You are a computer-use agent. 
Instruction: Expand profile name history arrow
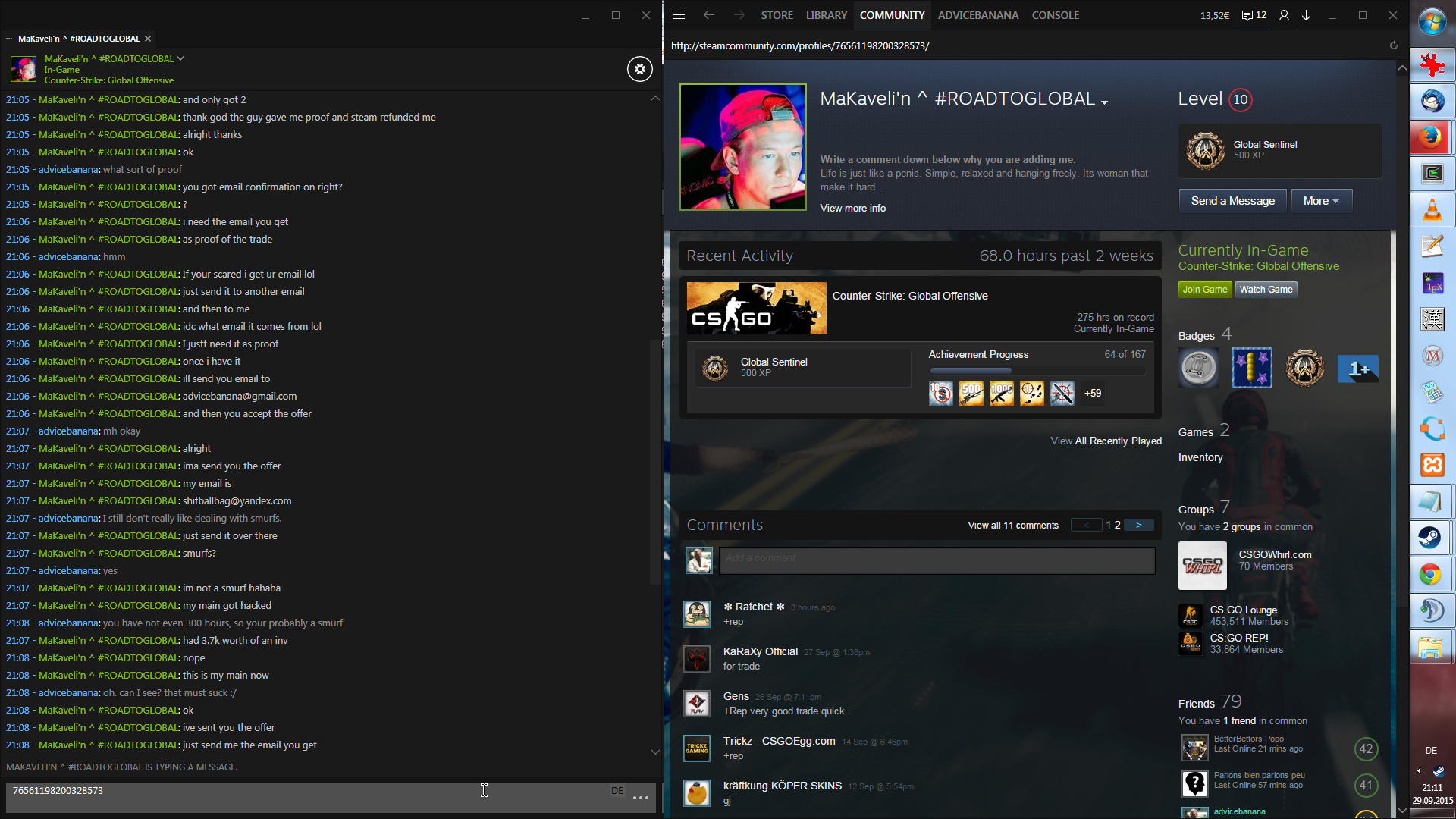coord(1104,102)
